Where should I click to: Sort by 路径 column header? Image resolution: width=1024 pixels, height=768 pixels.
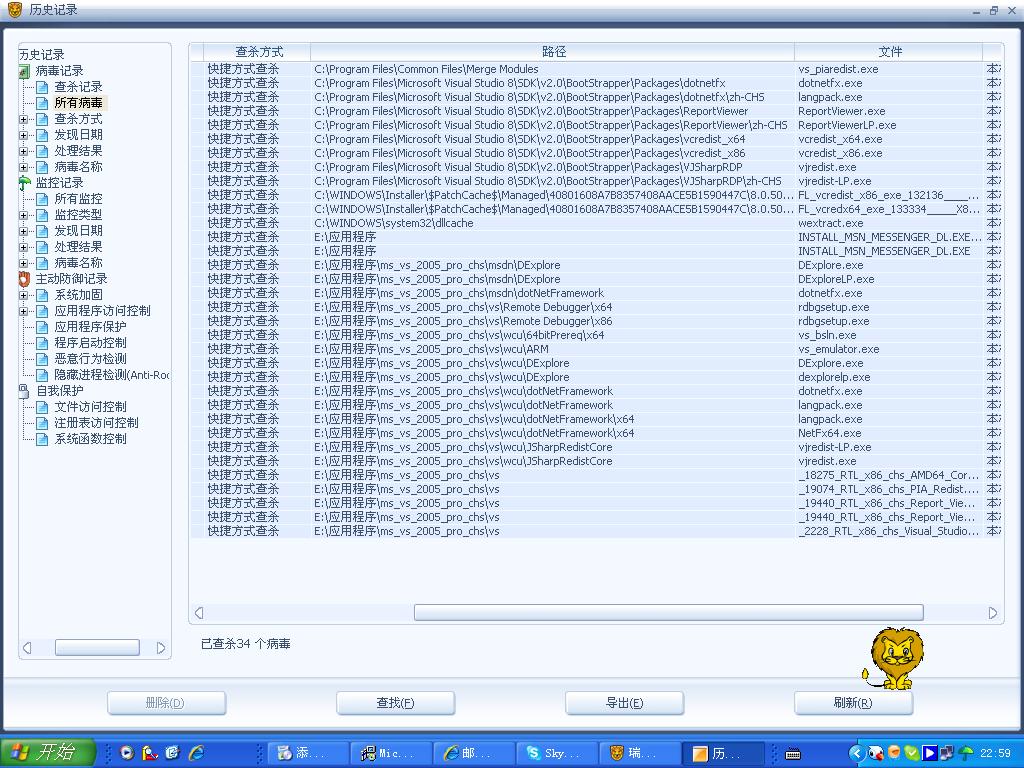coord(552,52)
